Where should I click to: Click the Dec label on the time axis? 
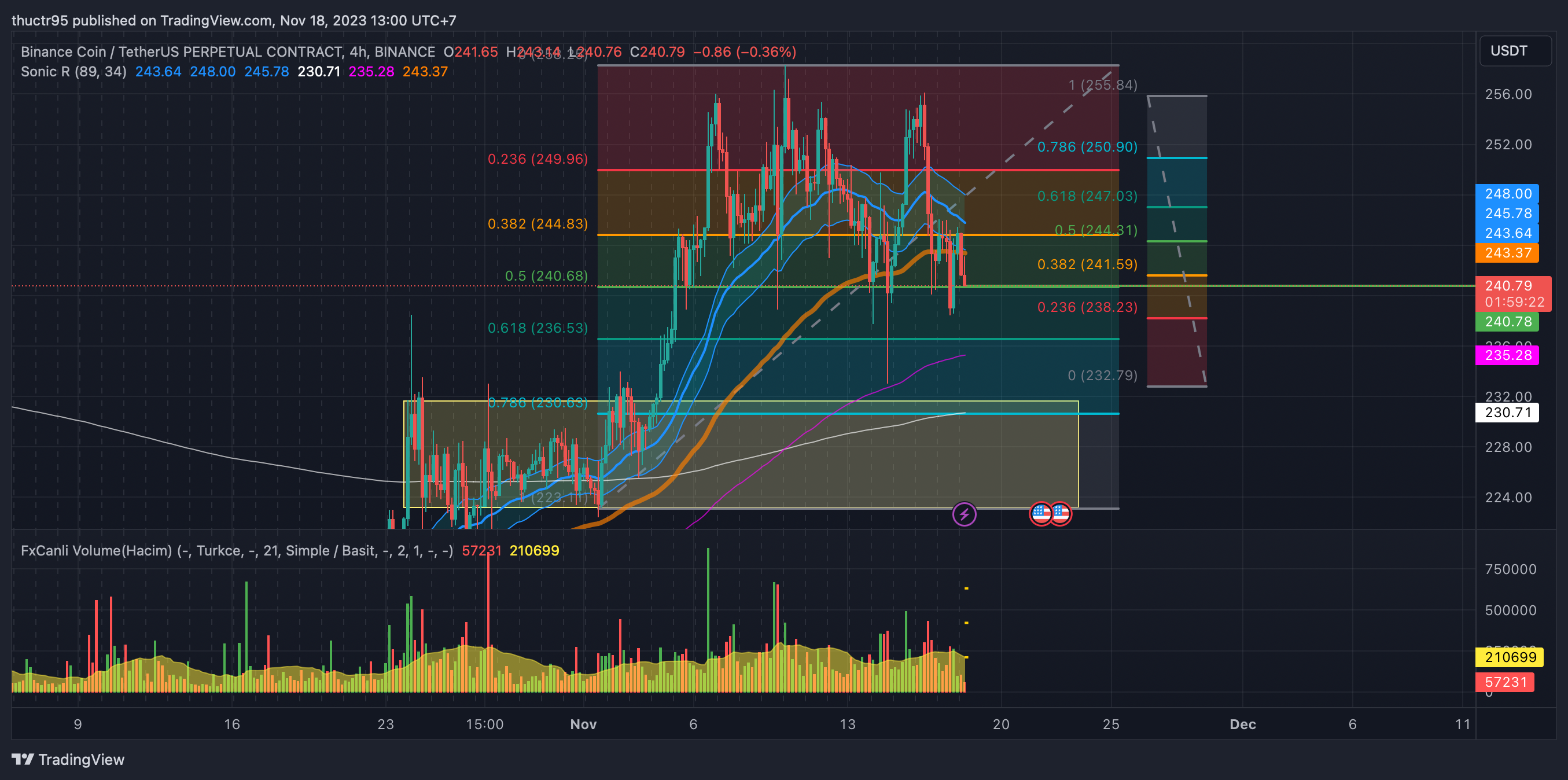1242,724
